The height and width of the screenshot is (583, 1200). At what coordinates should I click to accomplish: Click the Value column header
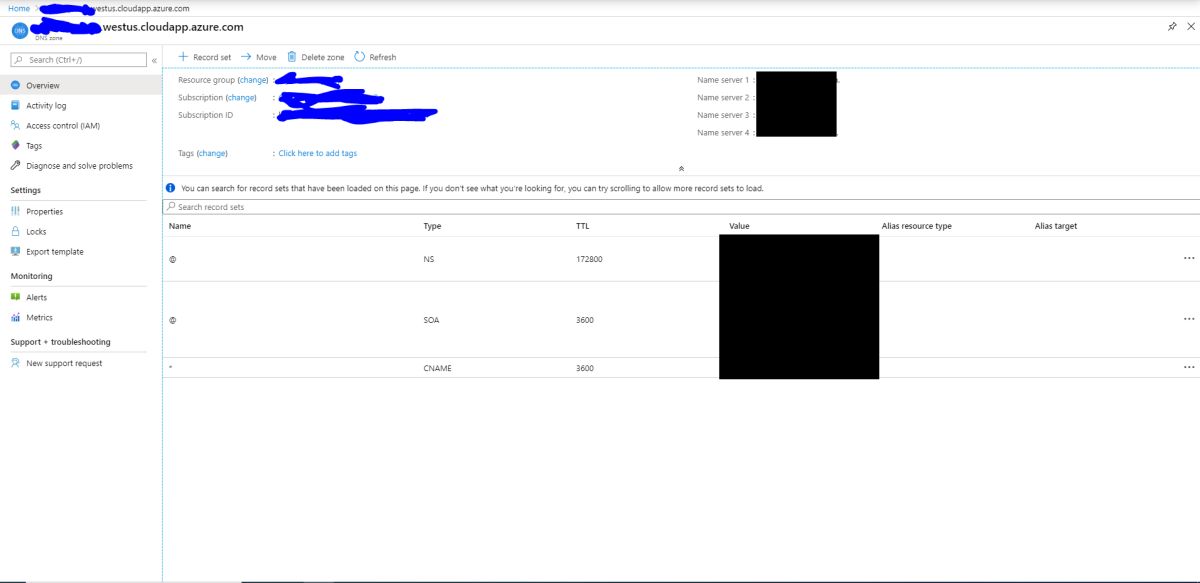click(739, 226)
